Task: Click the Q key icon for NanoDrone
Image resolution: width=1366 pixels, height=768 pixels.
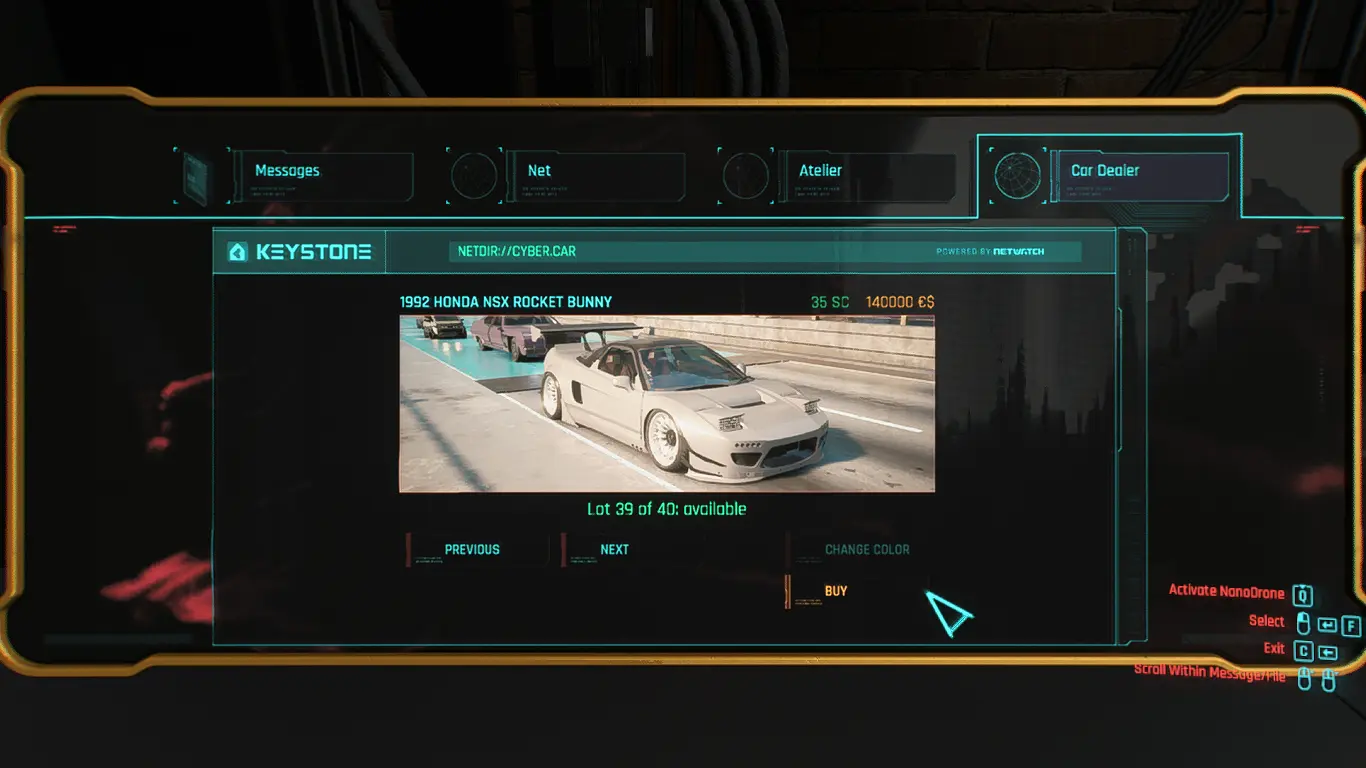Action: point(1302,596)
